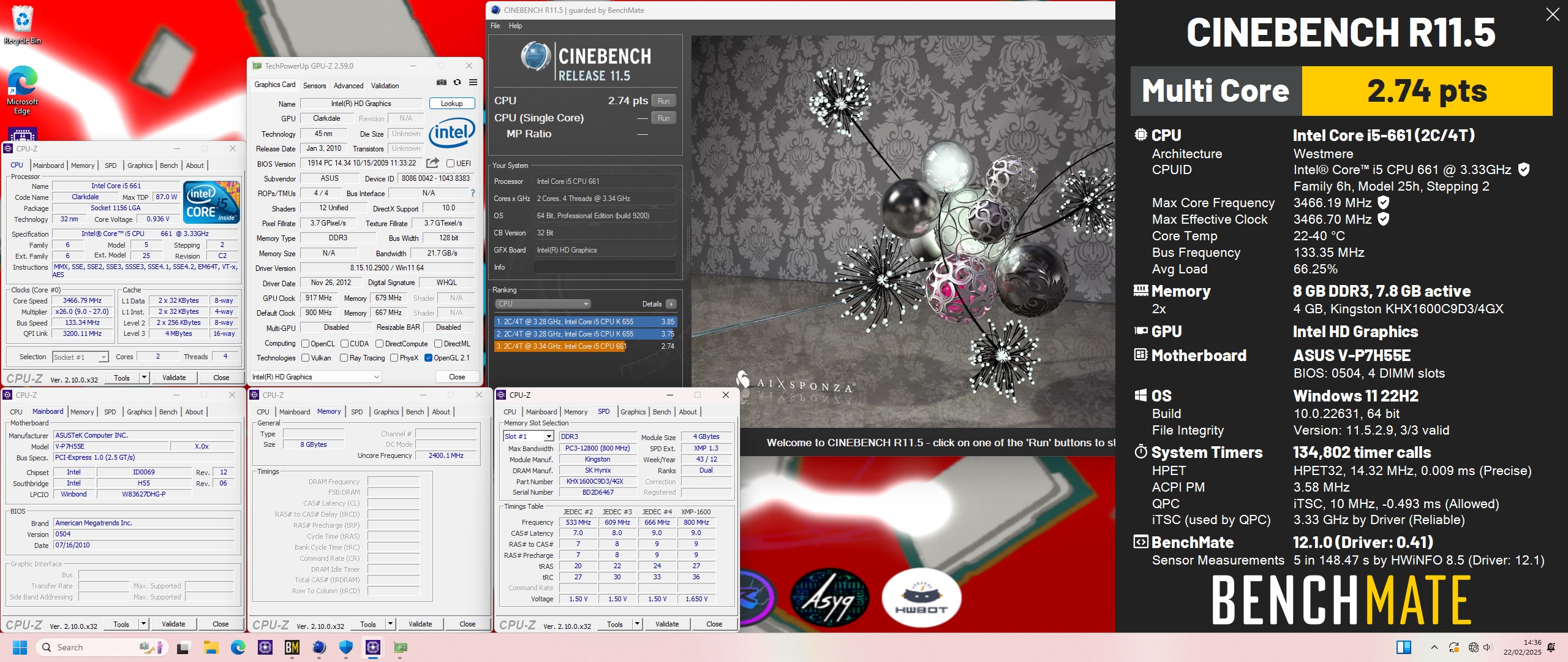Image resolution: width=1568 pixels, height=662 pixels.
Task: Toggle the OpenGL 2.1 checkbox
Action: click(428, 358)
